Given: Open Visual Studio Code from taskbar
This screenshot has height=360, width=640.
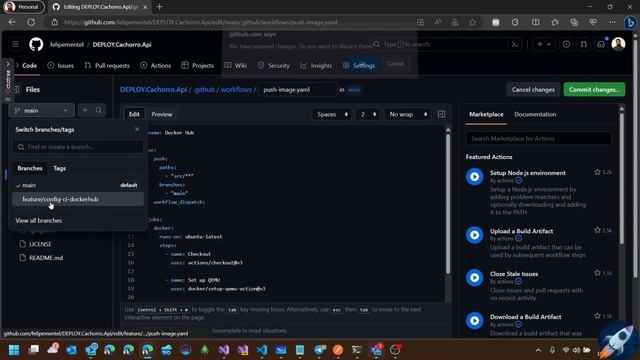Looking at the screenshot, I should [x=262, y=350].
